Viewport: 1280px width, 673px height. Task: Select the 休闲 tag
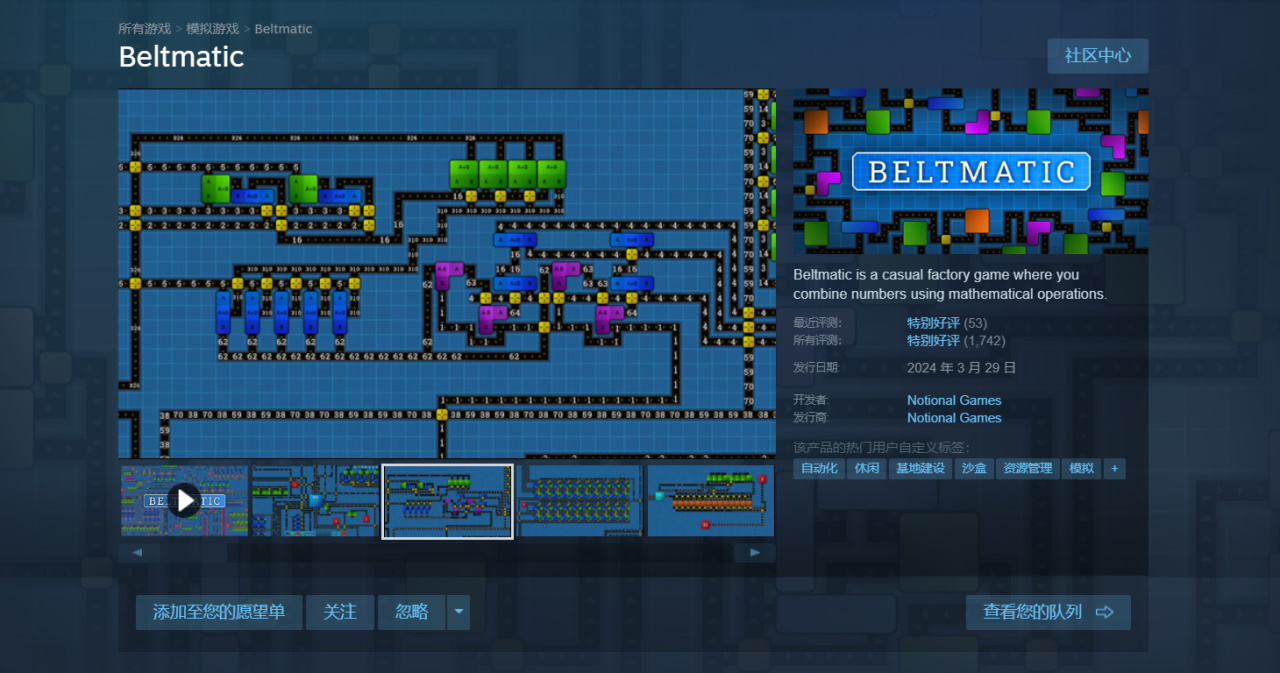coord(866,468)
